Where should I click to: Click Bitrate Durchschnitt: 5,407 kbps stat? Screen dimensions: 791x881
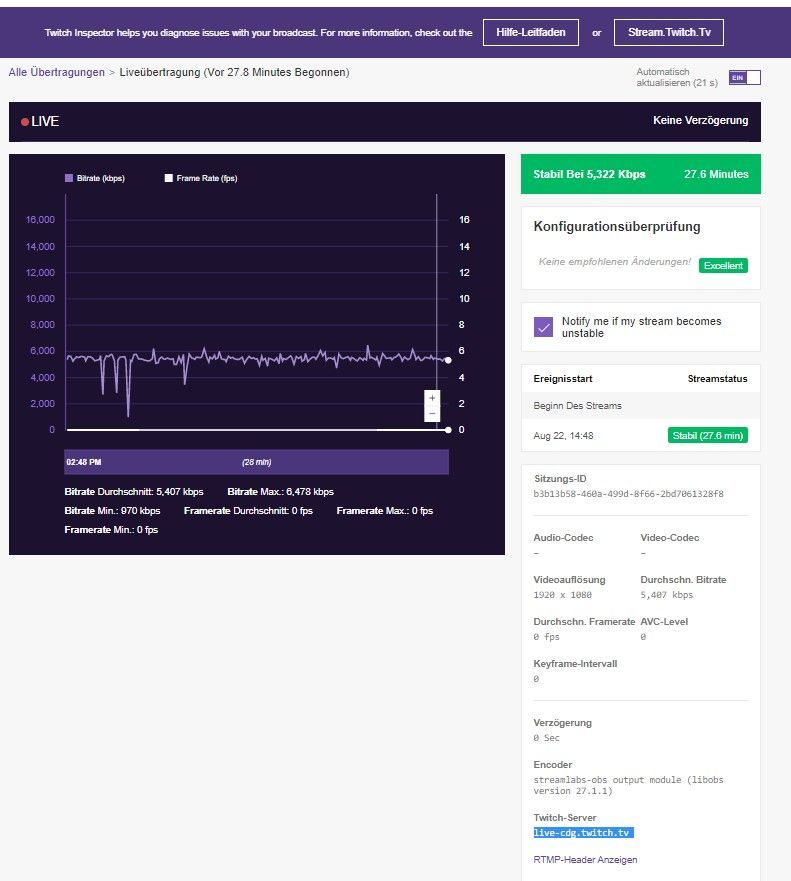134,492
